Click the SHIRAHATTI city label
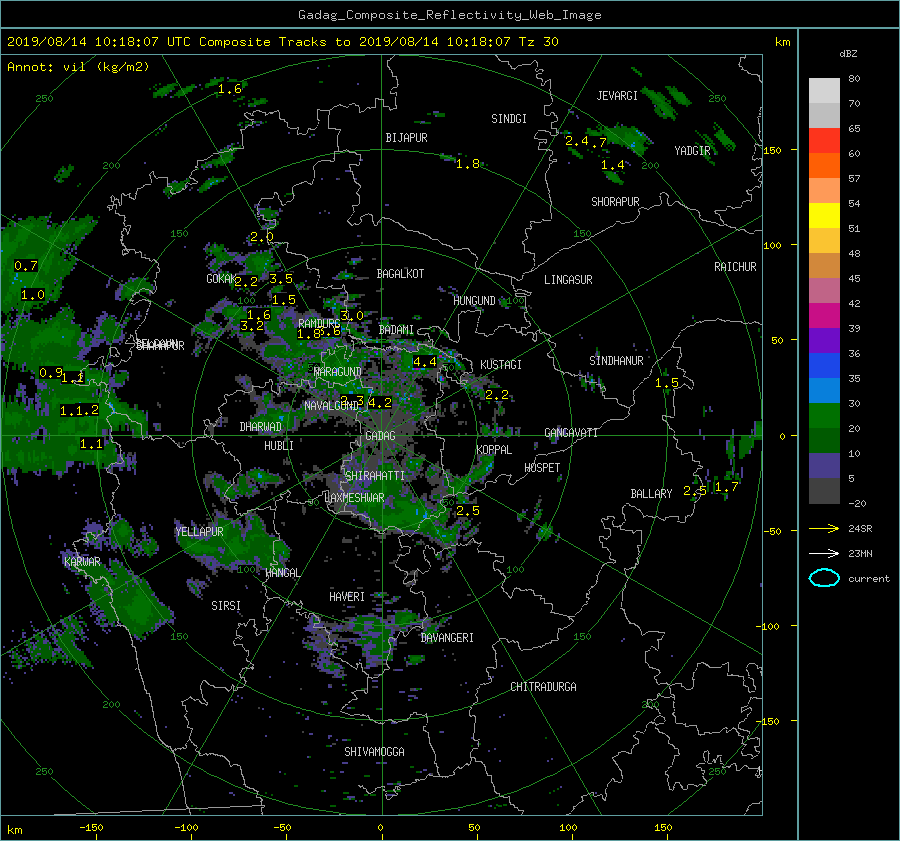The image size is (900, 841). pos(375,475)
